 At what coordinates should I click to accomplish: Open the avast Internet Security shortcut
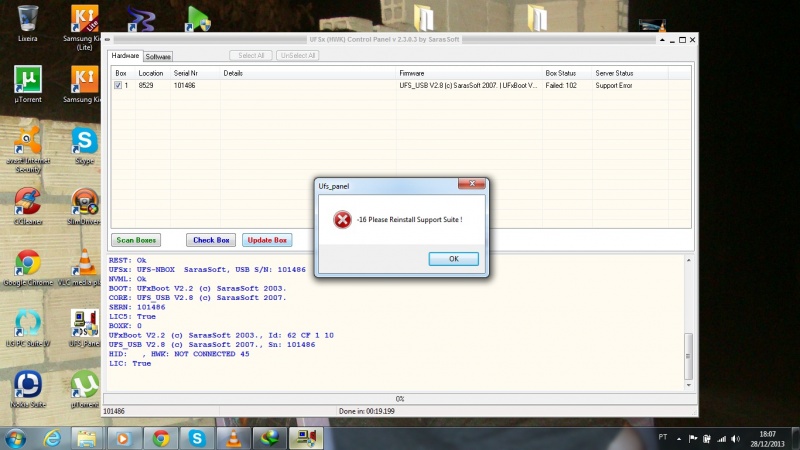pyautogui.click(x=28, y=141)
